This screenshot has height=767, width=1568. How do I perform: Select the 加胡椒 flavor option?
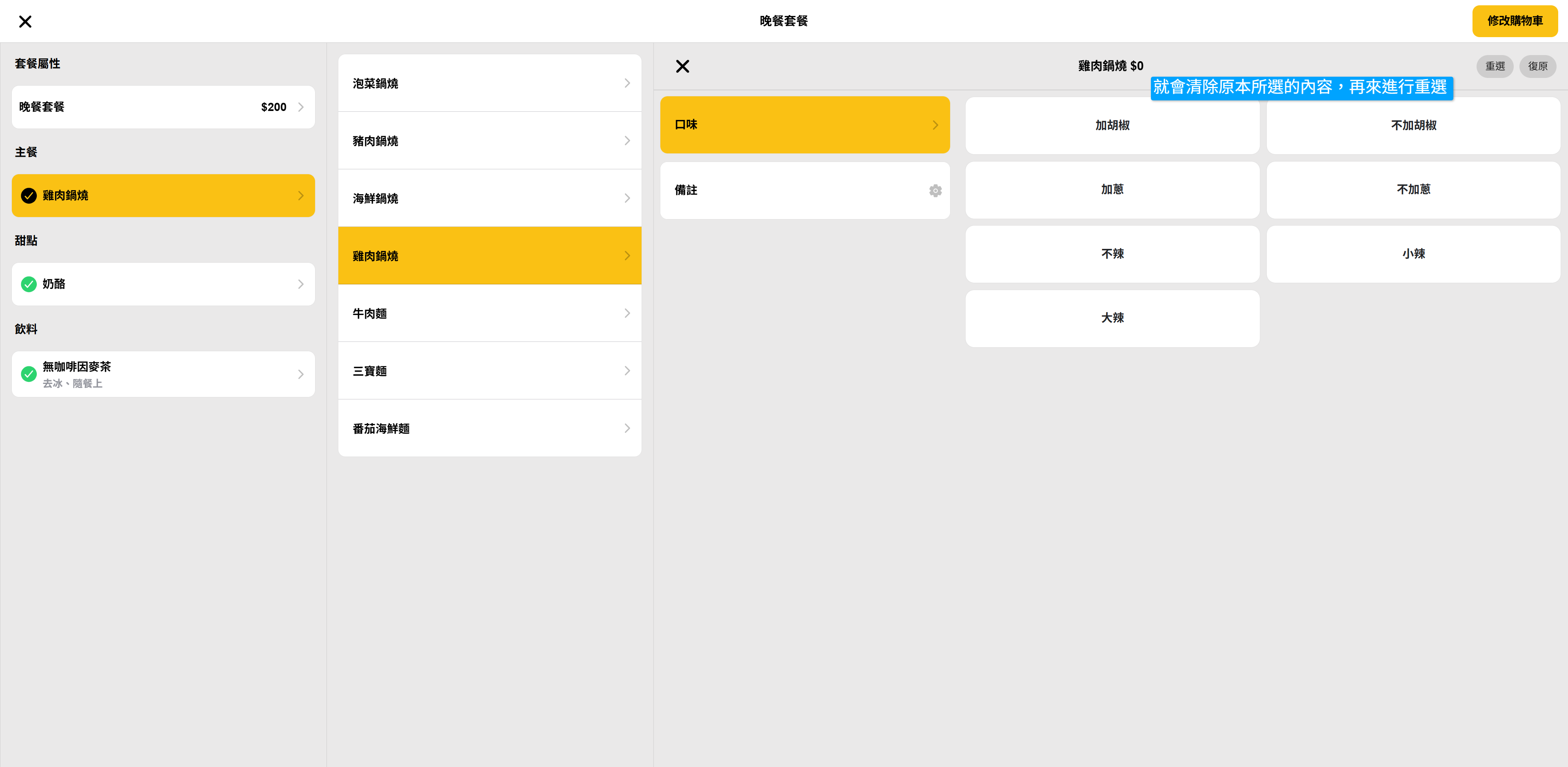(1111, 125)
